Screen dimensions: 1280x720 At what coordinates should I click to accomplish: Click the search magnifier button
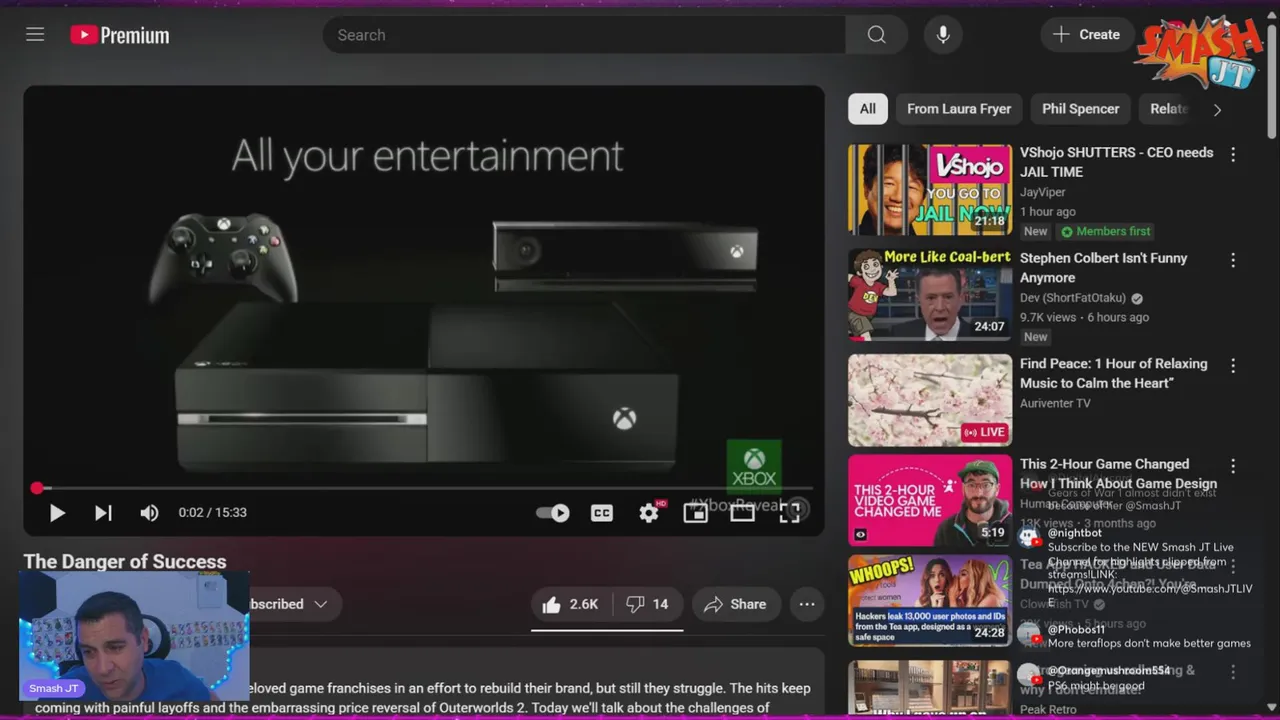876,35
